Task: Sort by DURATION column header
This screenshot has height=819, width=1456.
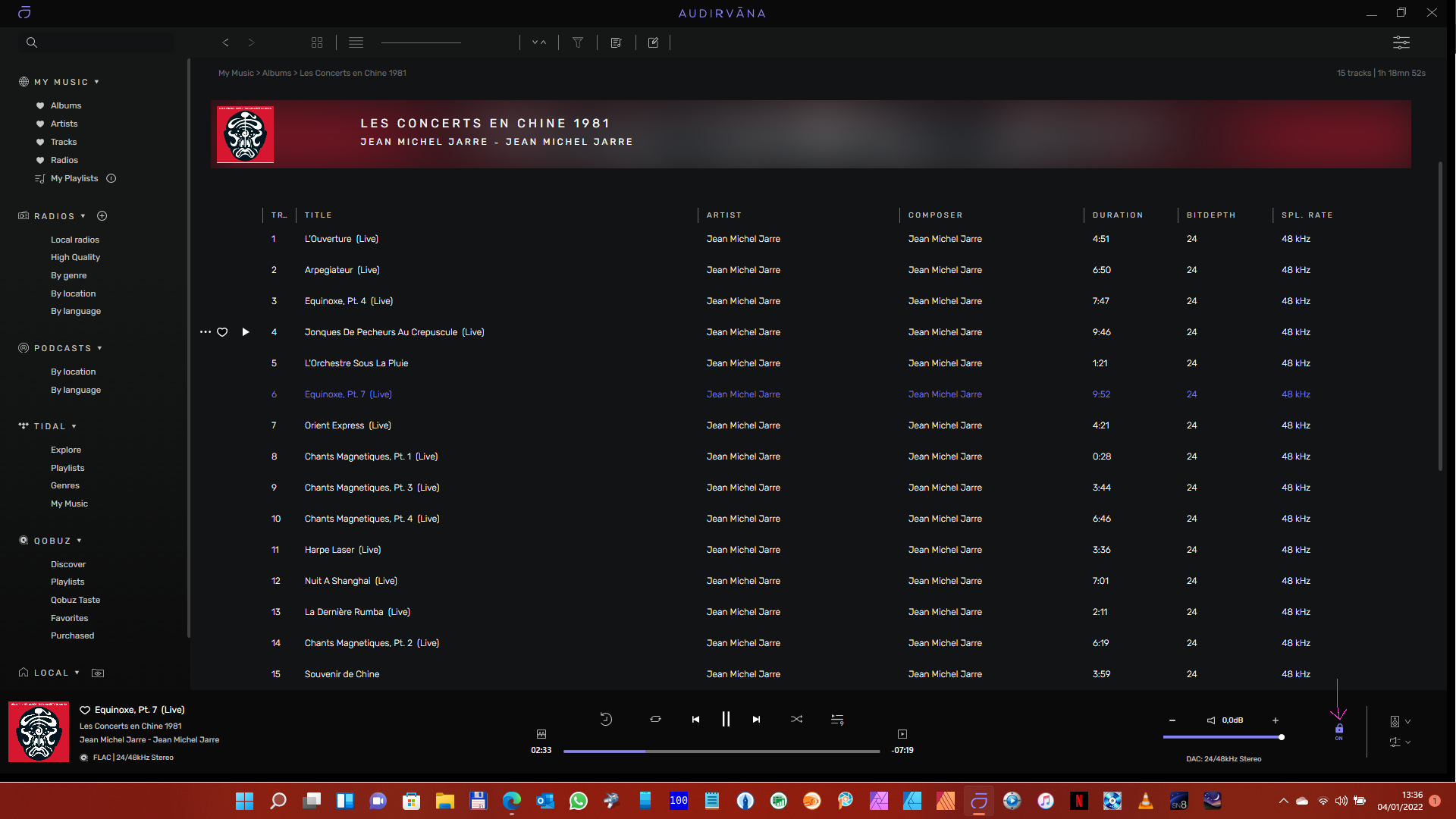Action: click(1117, 215)
